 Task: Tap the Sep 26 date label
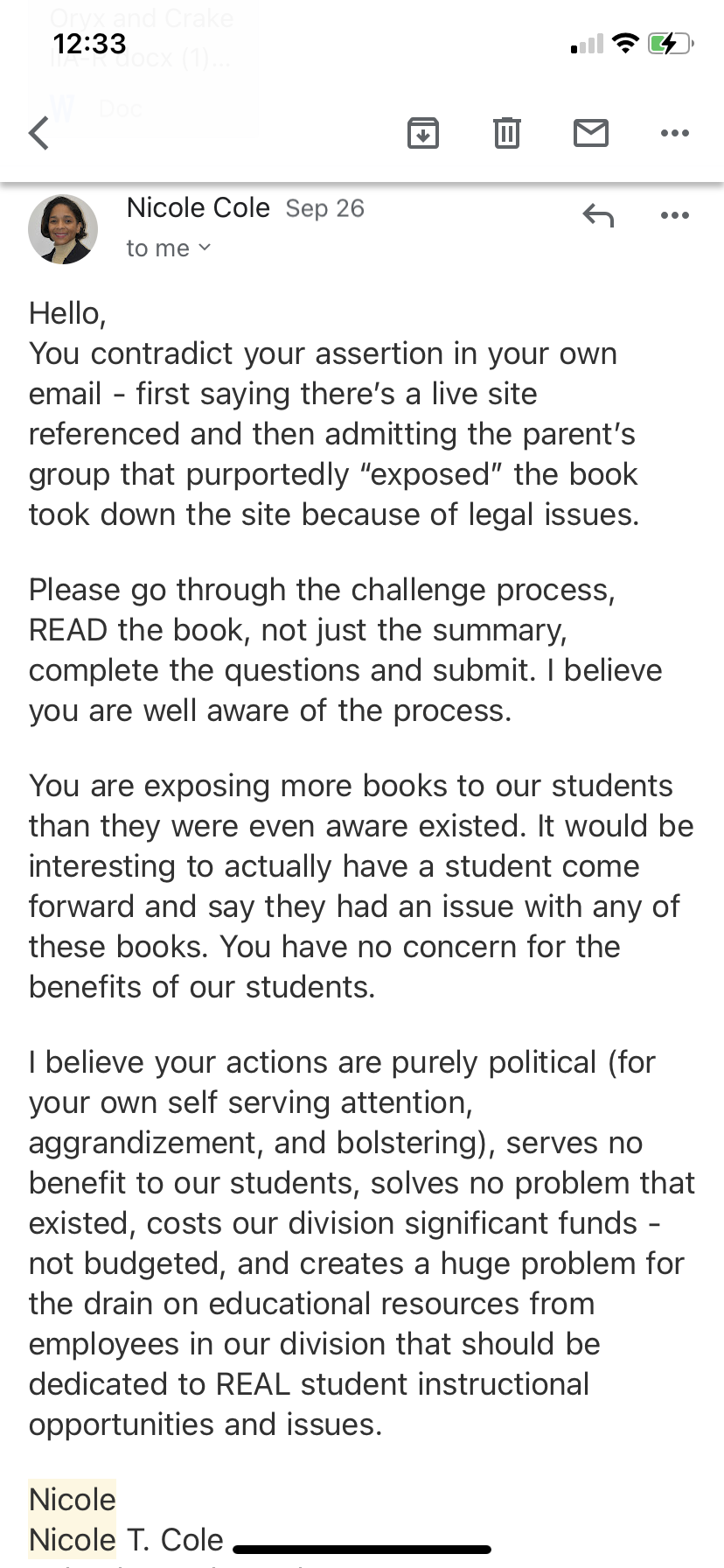(324, 208)
